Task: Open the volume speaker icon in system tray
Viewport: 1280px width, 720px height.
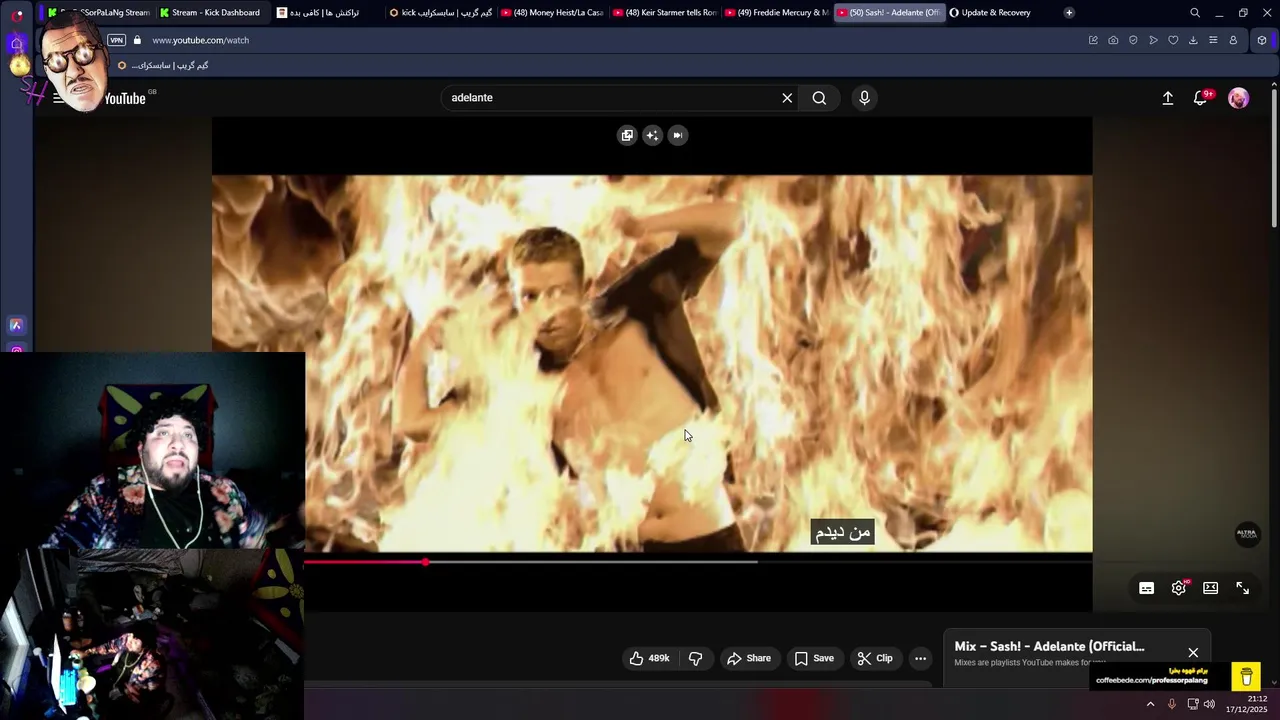Action: (x=1210, y=704)
